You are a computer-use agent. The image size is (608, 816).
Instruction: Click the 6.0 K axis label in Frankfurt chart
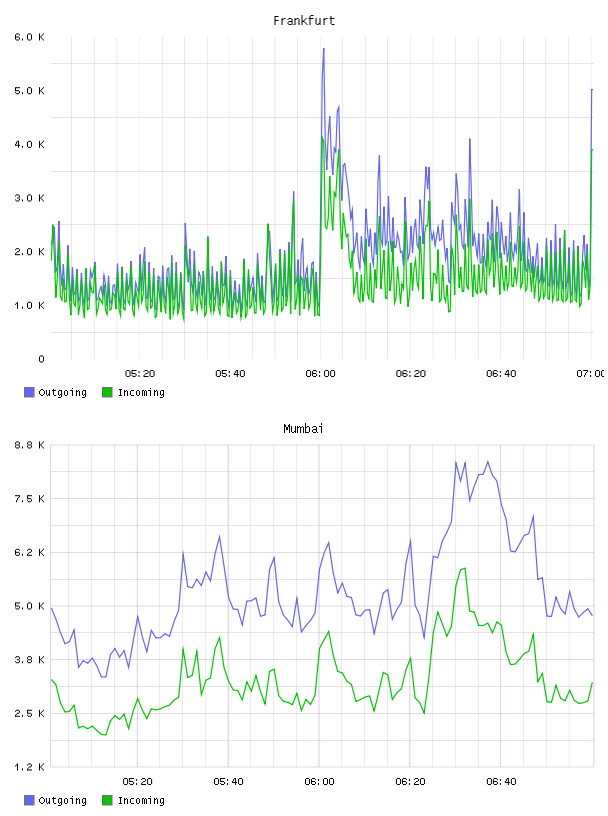coord(30,37)
